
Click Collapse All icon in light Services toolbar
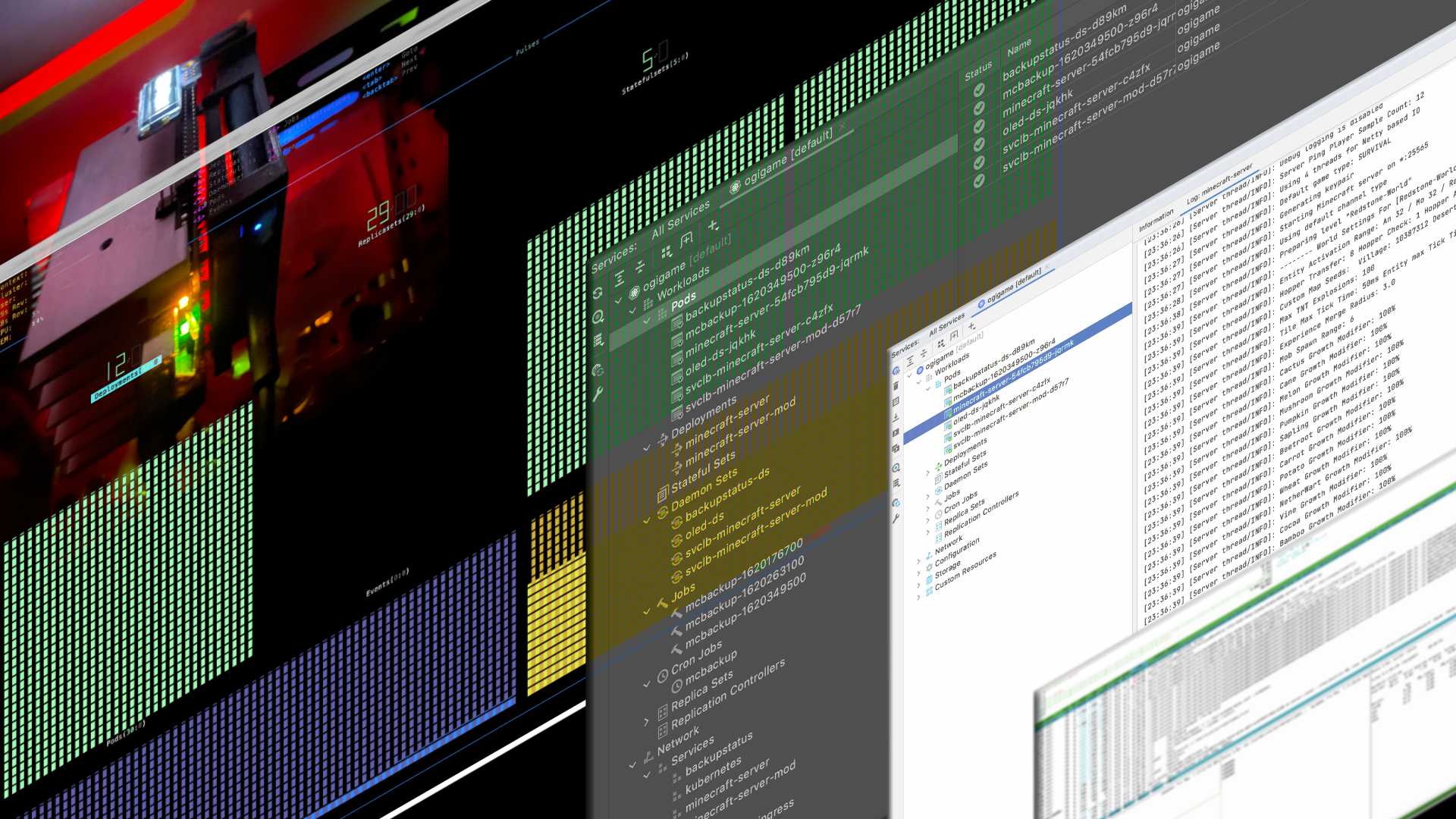pyautogui.click(x=924, y=353)
